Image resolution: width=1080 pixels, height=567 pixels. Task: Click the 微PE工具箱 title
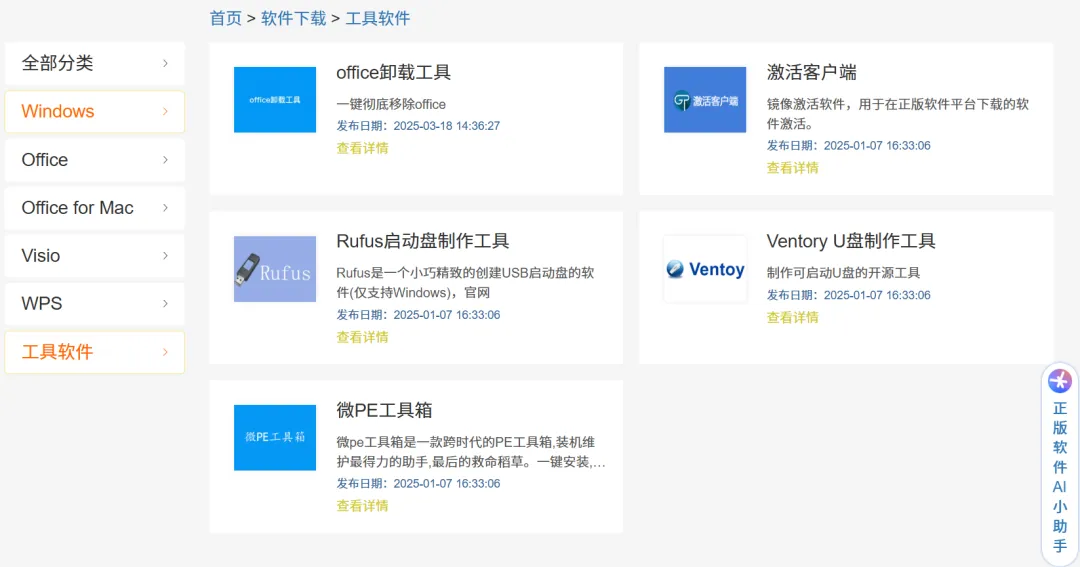click(384, 410)
